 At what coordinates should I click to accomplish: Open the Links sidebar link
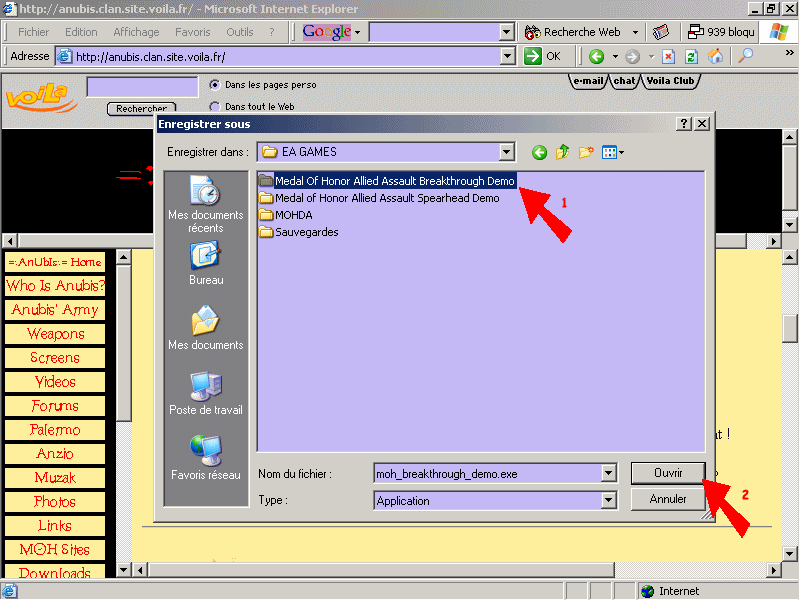tap(55, 526)
